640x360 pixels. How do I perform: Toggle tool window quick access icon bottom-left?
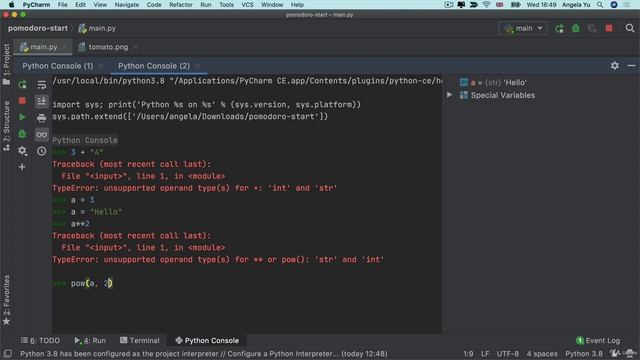point(7,353)
